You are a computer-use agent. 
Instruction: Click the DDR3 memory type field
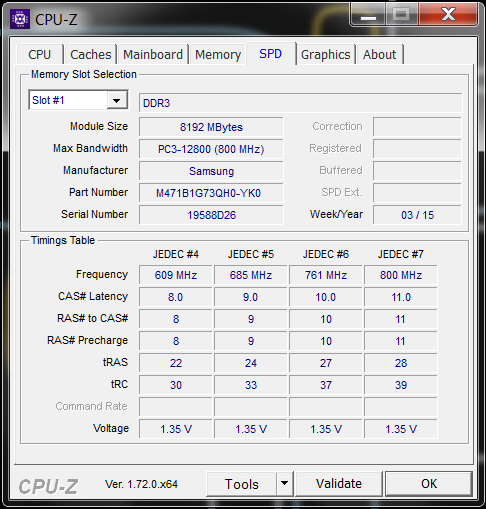(x=300, y=103)
